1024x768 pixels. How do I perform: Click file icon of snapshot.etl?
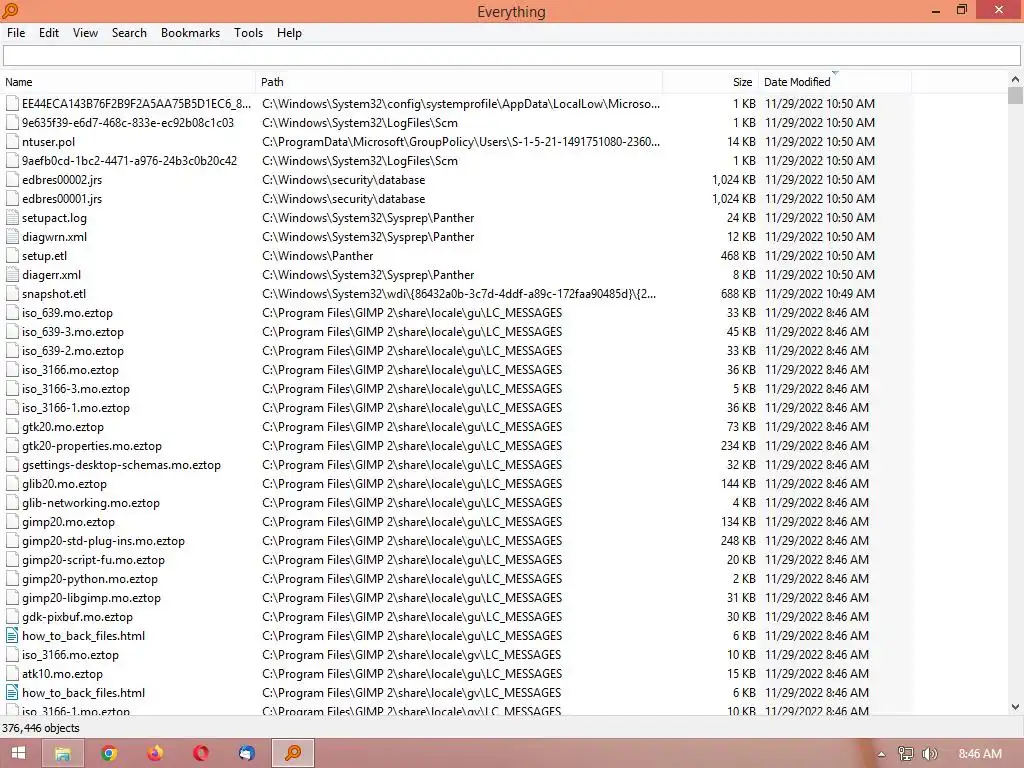click(x=12, y=294)
